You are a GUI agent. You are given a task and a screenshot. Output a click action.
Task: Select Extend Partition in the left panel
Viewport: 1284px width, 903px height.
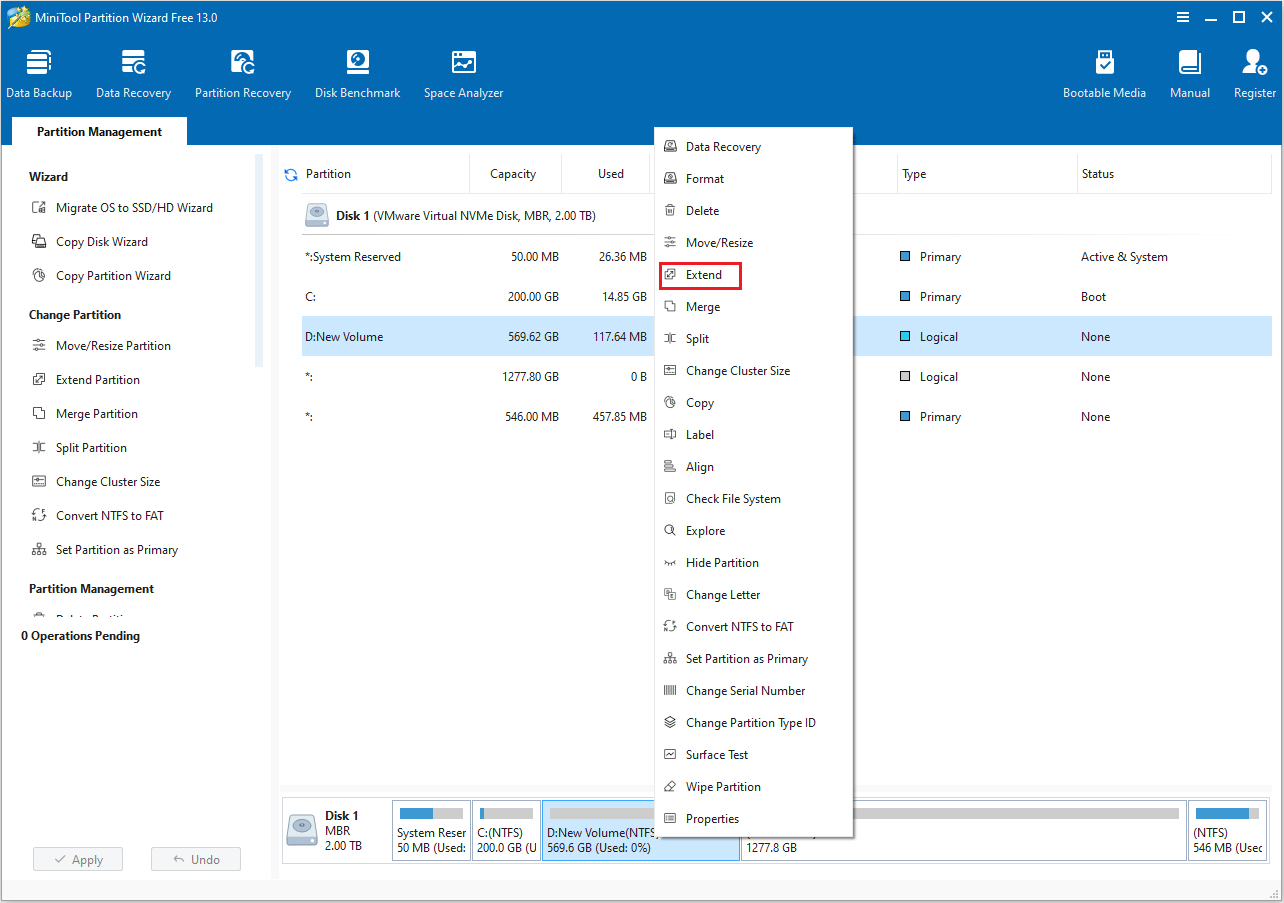click(x=86, y=380)
